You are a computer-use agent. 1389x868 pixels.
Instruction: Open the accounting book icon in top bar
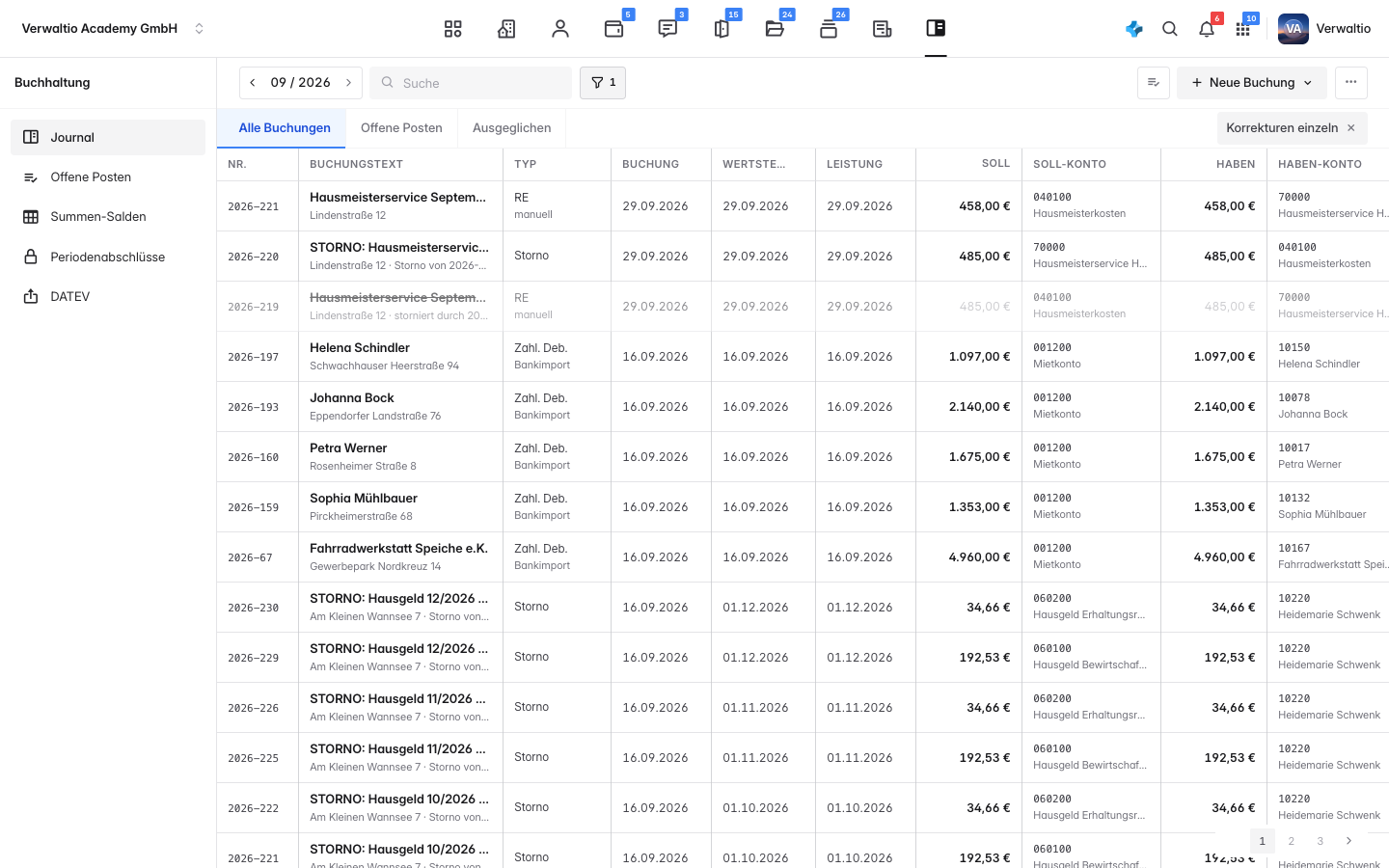tap(936, 29)
